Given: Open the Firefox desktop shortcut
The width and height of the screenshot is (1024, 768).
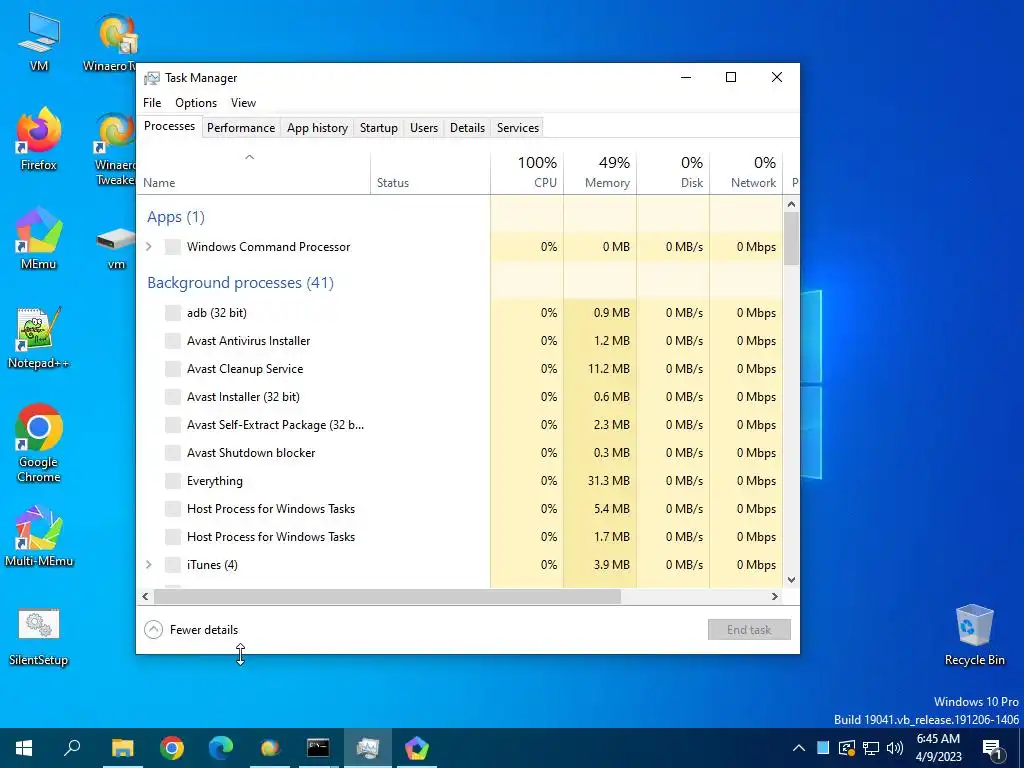Looking at the screenshot, I should point(39,139).
